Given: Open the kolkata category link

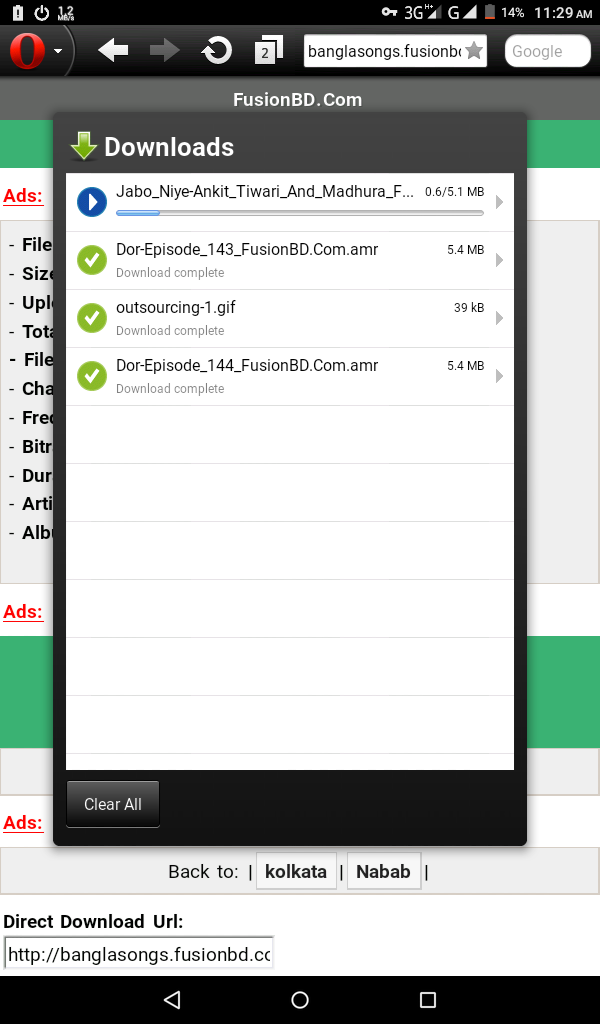Looking at the screenshot, I should coord(296,871).
